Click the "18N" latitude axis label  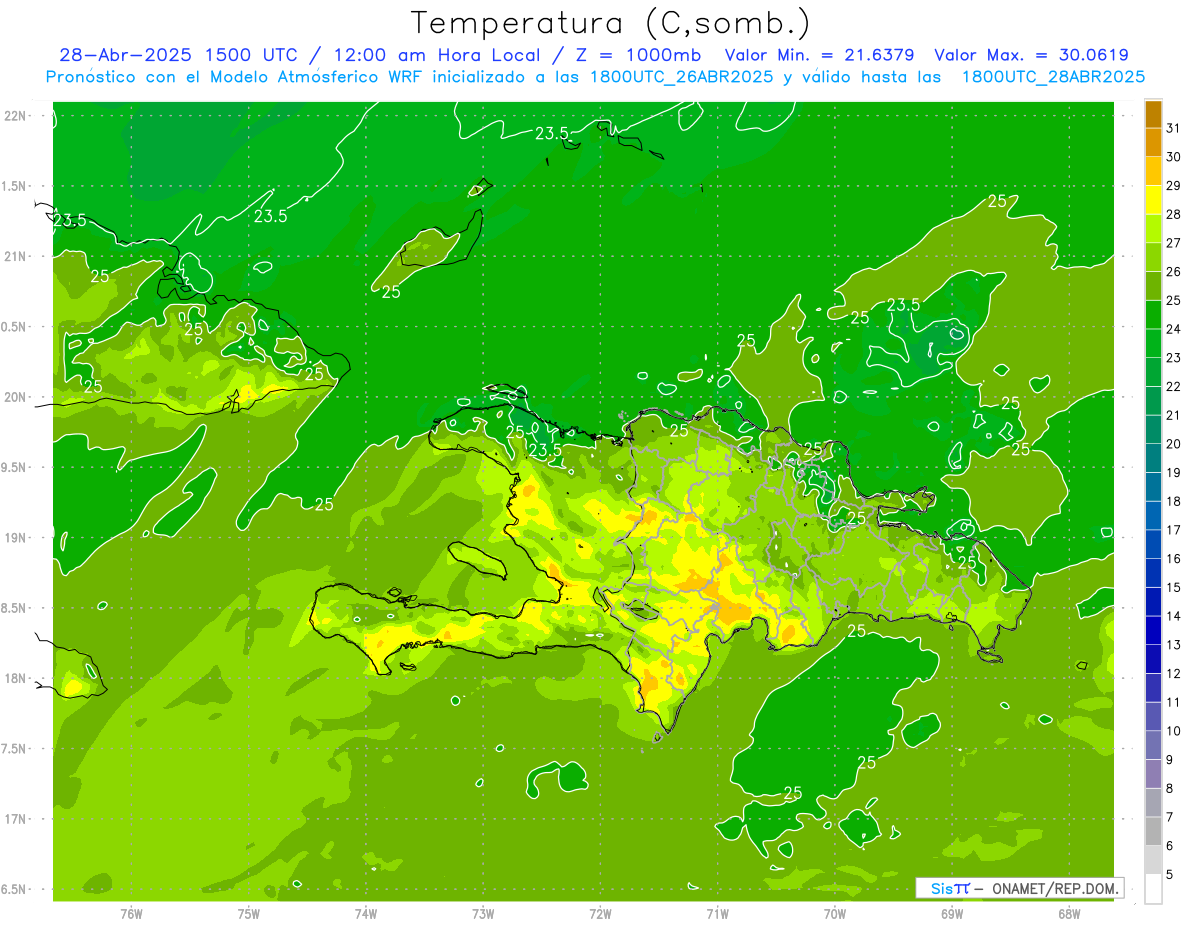click(17, 678)
